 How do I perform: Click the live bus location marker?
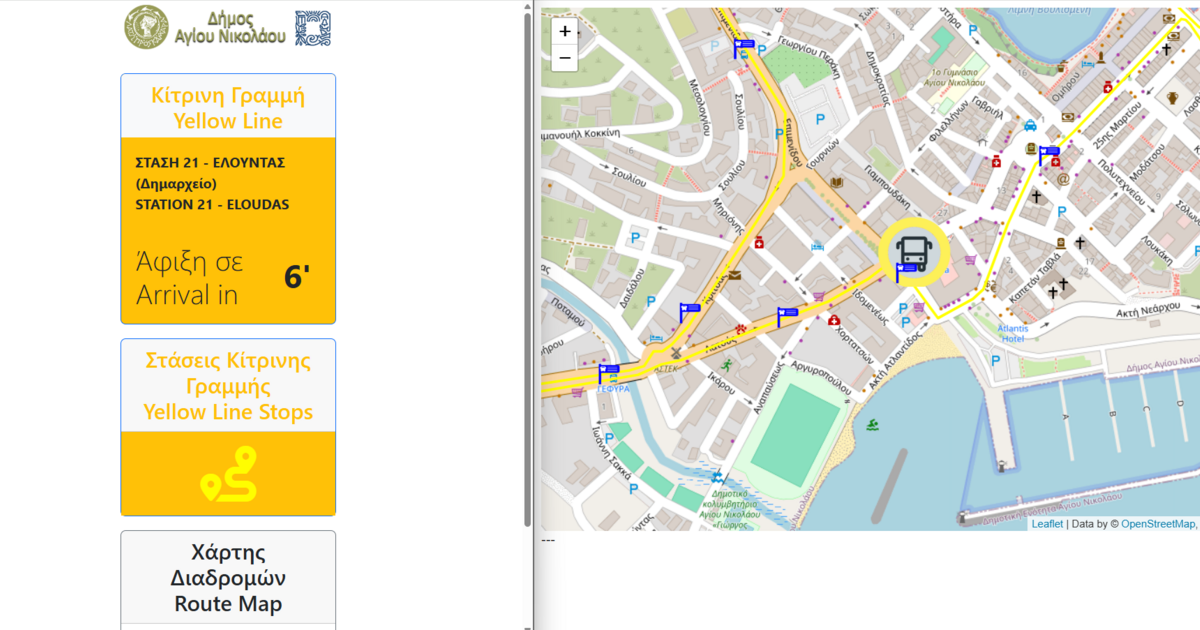(x=911, y=253)
